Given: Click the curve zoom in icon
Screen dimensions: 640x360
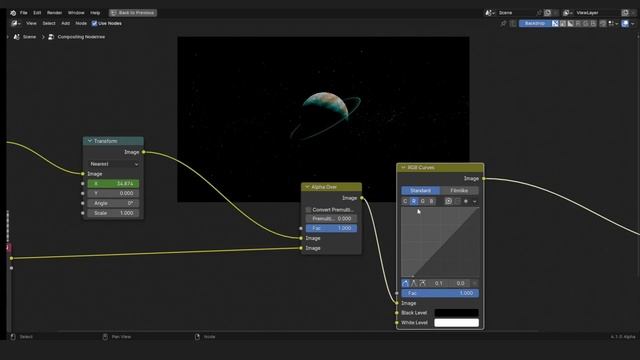Looking at the screenshot, I should click(449, 201).
